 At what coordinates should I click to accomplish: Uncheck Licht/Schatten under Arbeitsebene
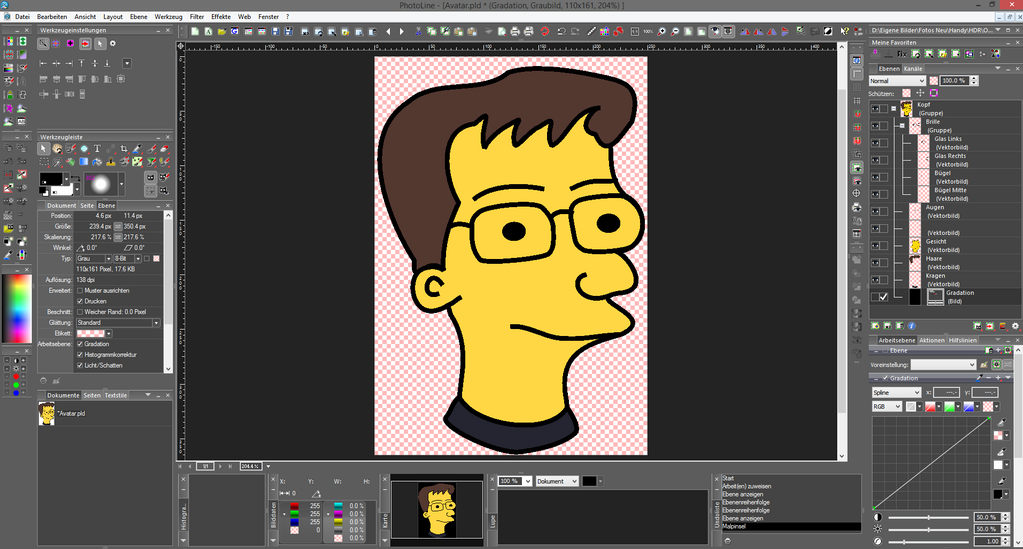[80, 366]
